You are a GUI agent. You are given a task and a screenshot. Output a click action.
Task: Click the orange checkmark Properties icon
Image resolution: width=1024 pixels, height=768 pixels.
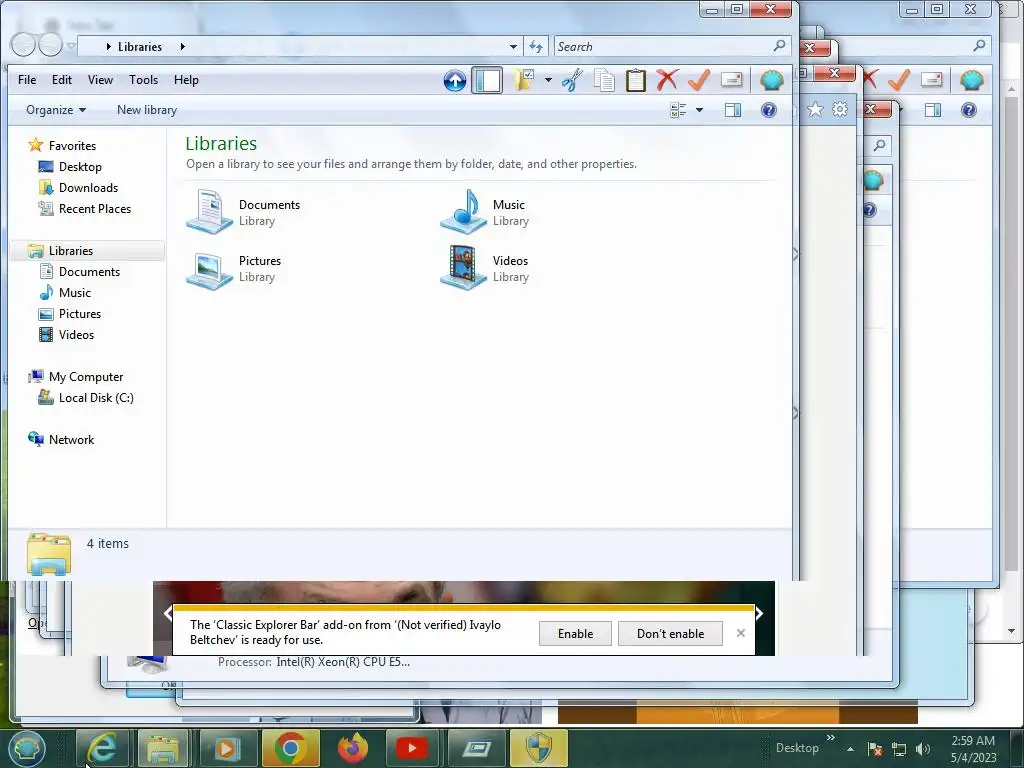click(699, 80)
